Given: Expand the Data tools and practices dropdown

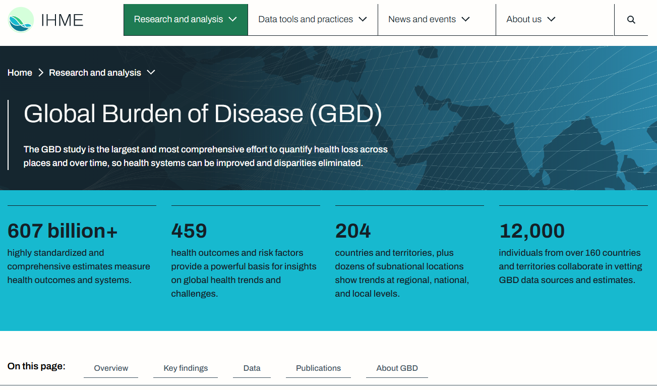Looking at the screenshot, I should [x=313, y=20].
